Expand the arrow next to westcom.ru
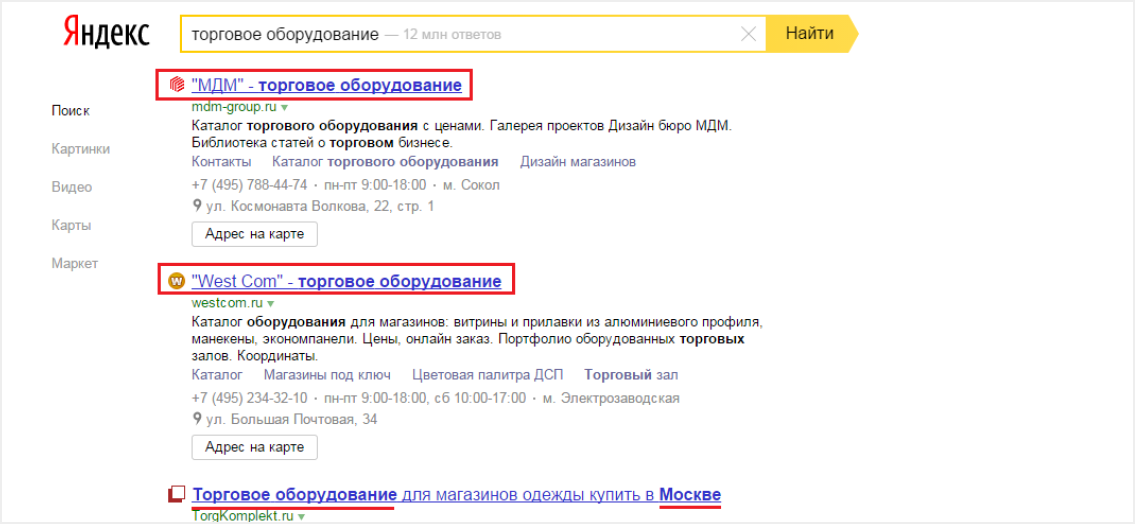The width and height of the screenshot is (1135, 524). click(271, 303)
